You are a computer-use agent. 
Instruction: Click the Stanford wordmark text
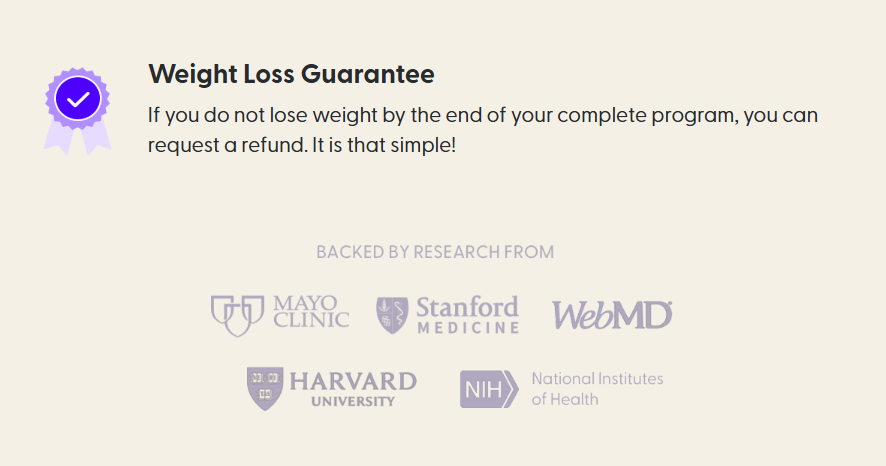pyautogui.click(x=467, y=306)
